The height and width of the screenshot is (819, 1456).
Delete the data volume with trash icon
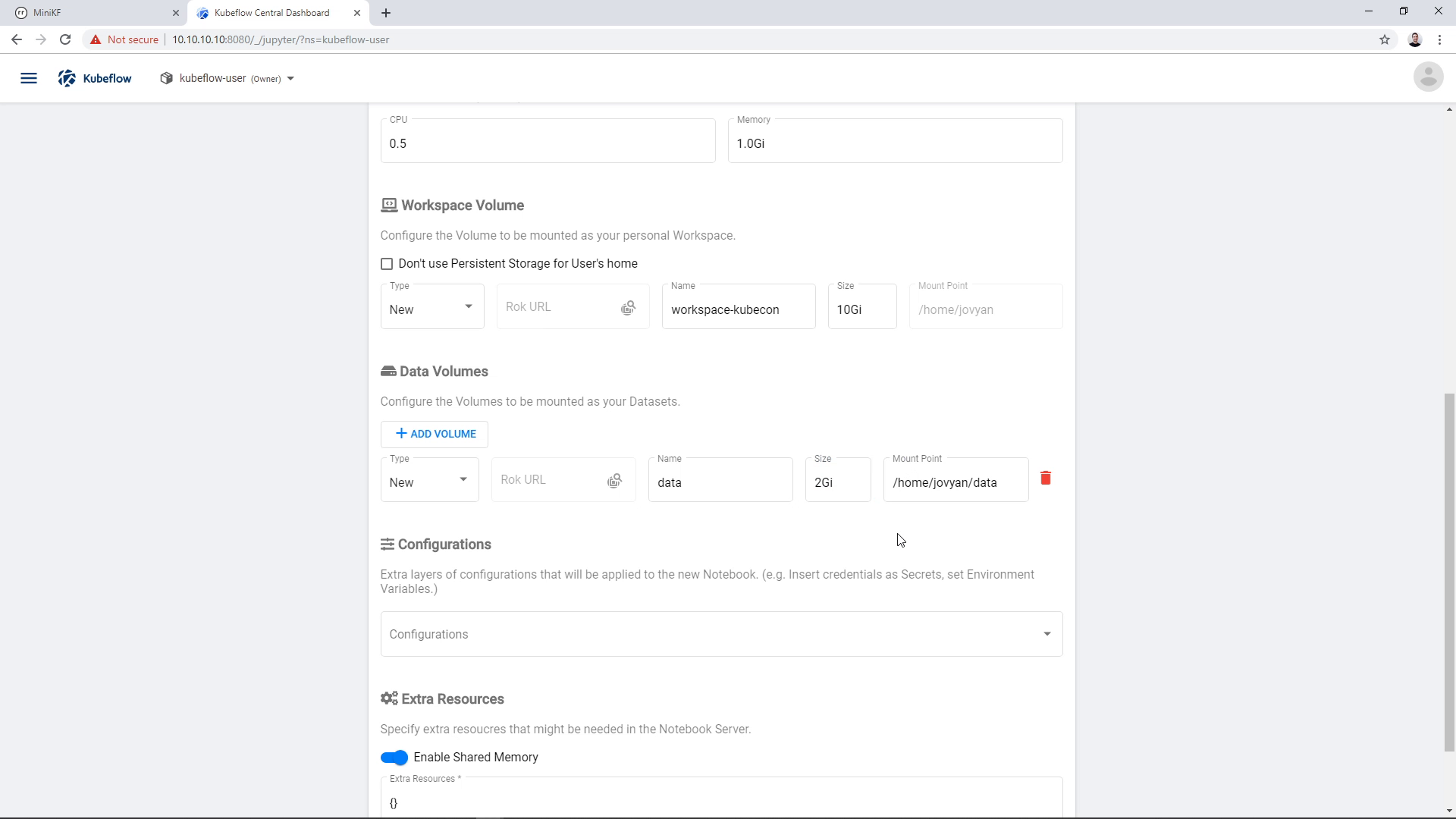coord(1046,478)
